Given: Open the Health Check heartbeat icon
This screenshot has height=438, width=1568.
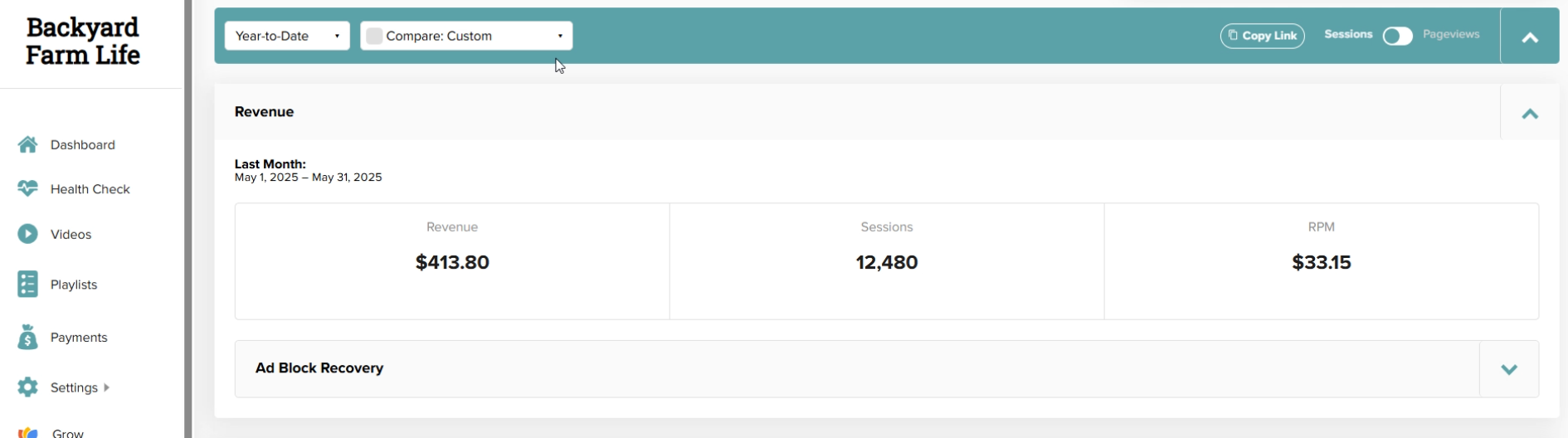Looking at the screenshot, I should (27, 189).
